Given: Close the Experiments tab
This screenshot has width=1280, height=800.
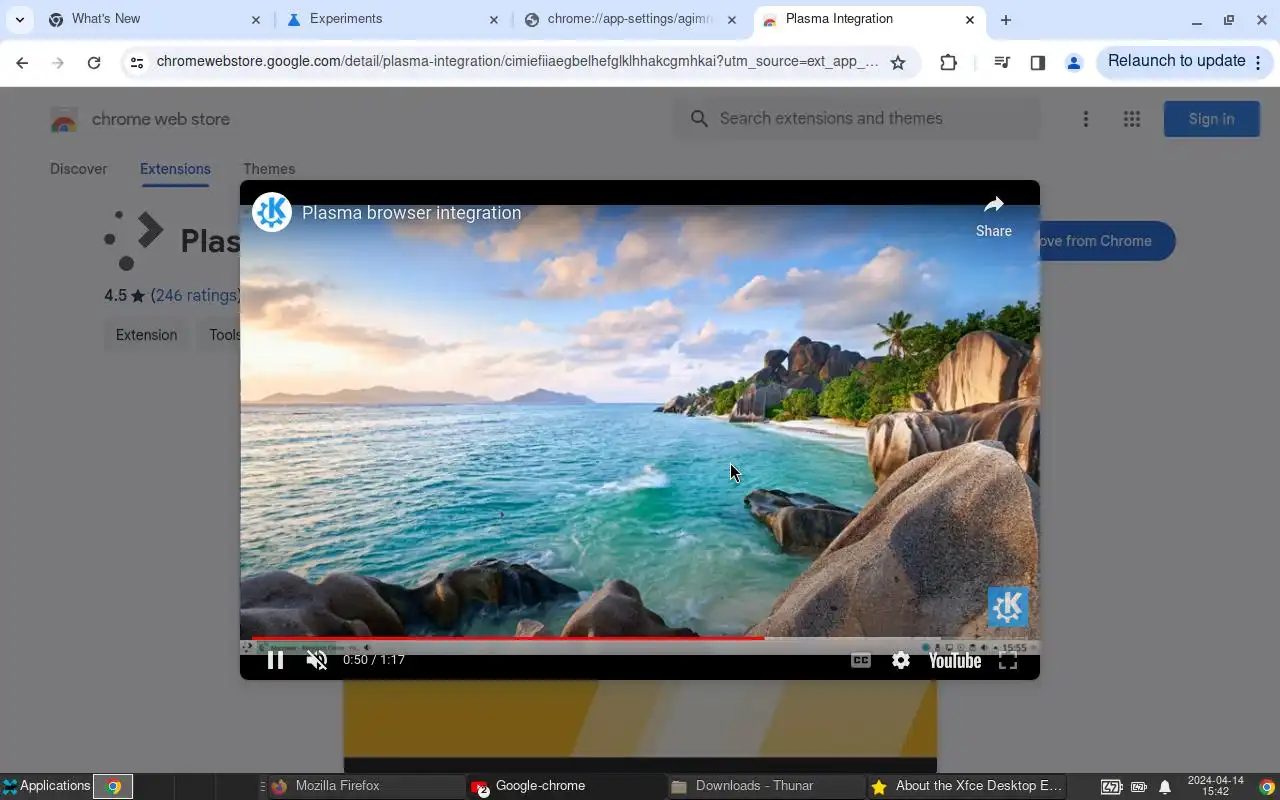Looking at the screenshot, I should [494, 19].
